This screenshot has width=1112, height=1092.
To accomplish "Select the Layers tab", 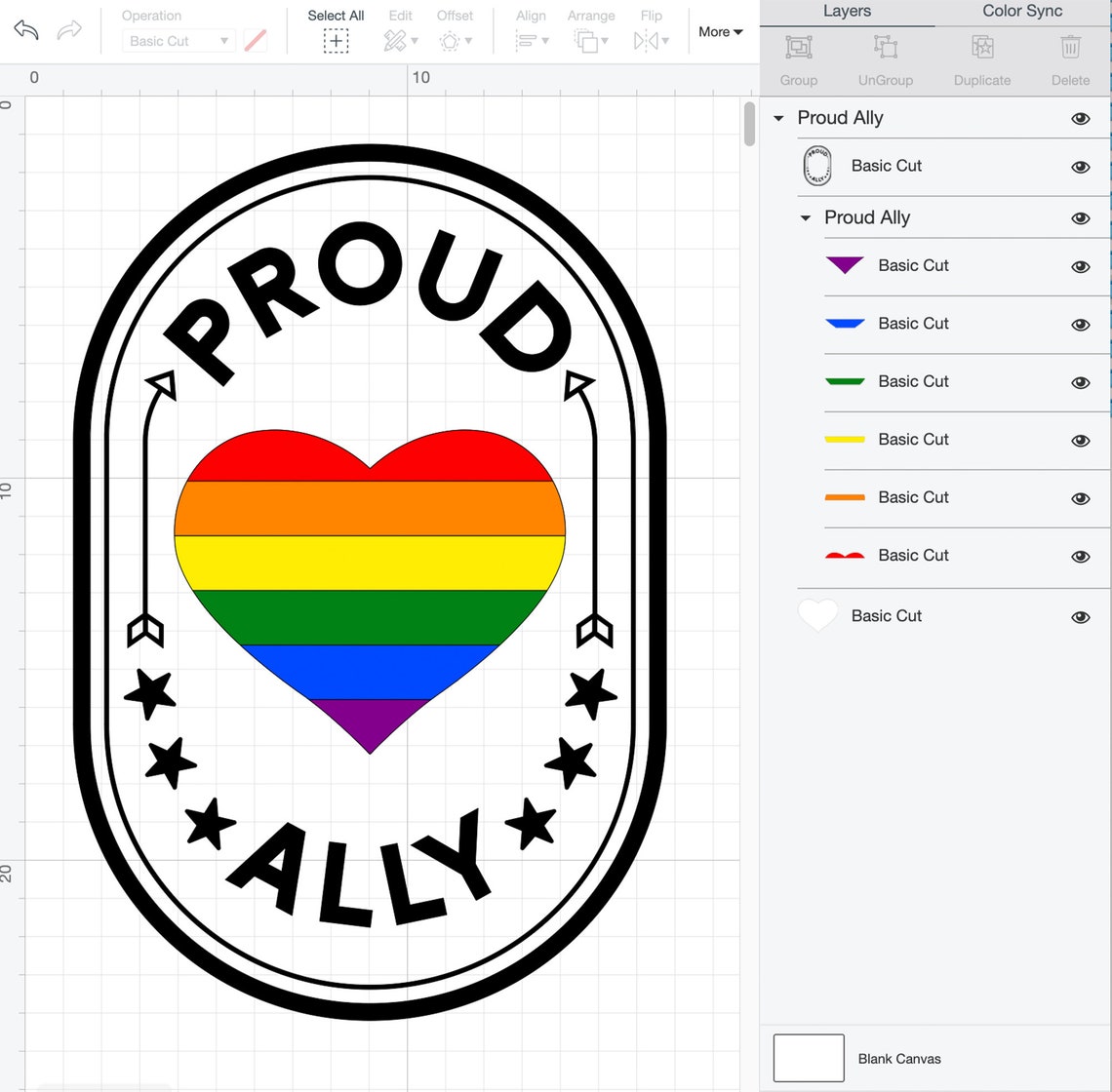I will tap(847, 11).
